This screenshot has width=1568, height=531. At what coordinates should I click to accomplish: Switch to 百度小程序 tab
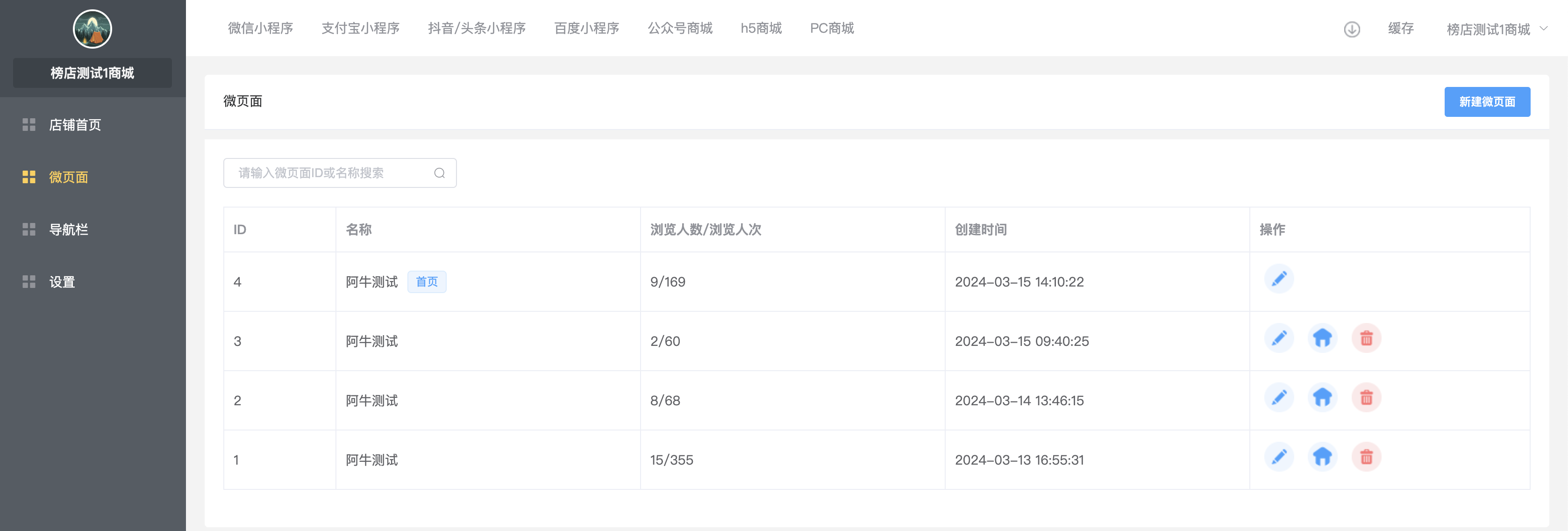(x=586, y=28)
